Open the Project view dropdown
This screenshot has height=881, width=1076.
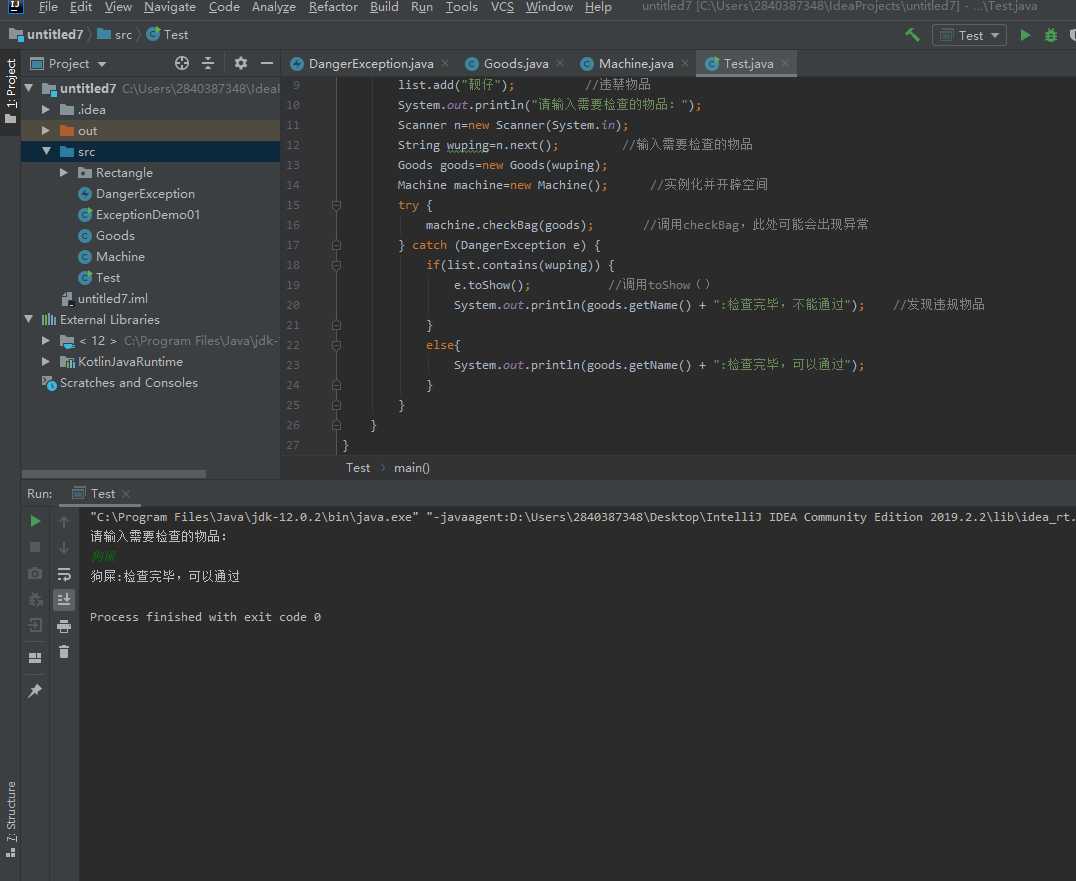point(69,64)
